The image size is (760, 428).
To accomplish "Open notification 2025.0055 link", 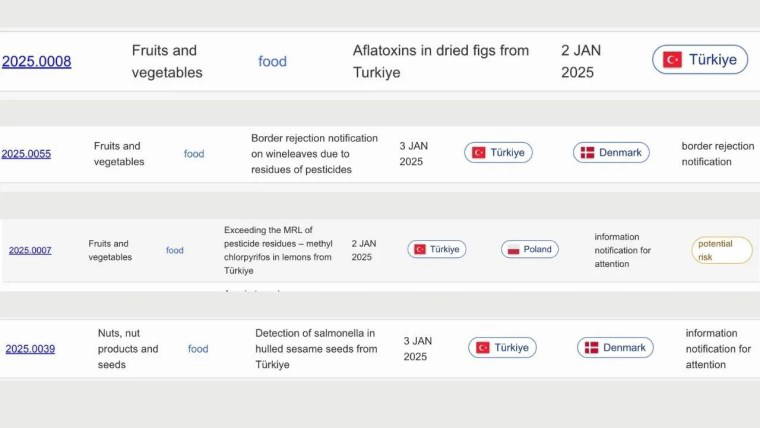I will point(26,154).
